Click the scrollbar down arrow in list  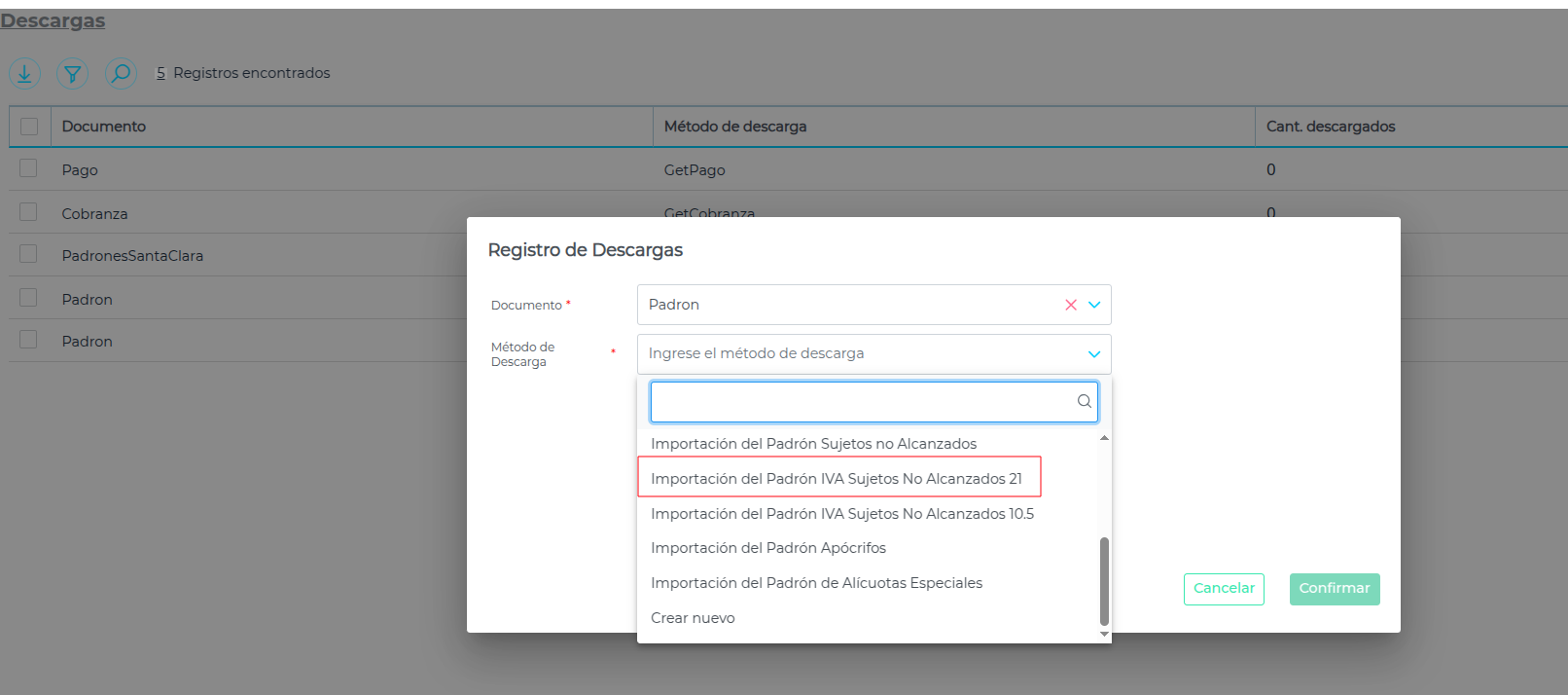tap(1104, 635)
